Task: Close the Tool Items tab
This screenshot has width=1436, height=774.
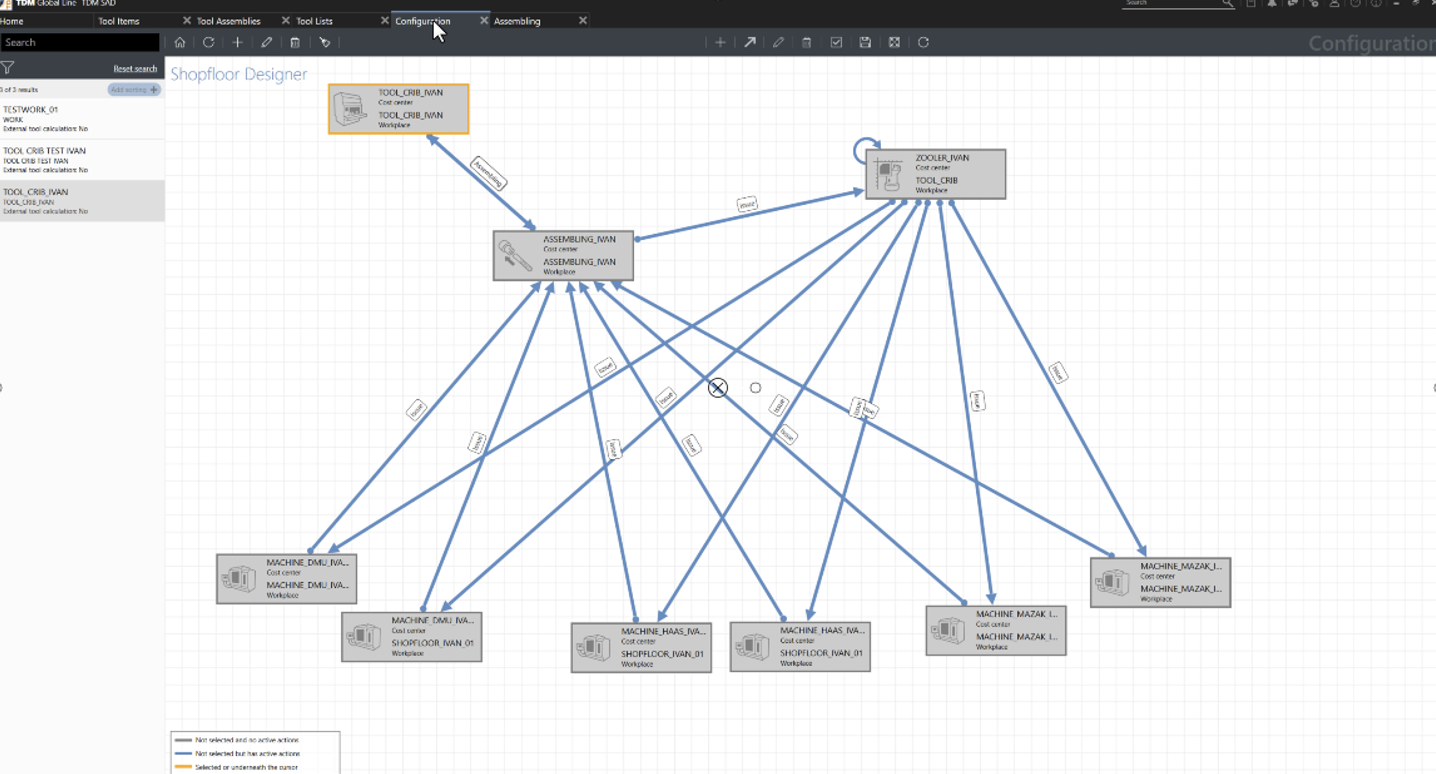Action: 186,21
